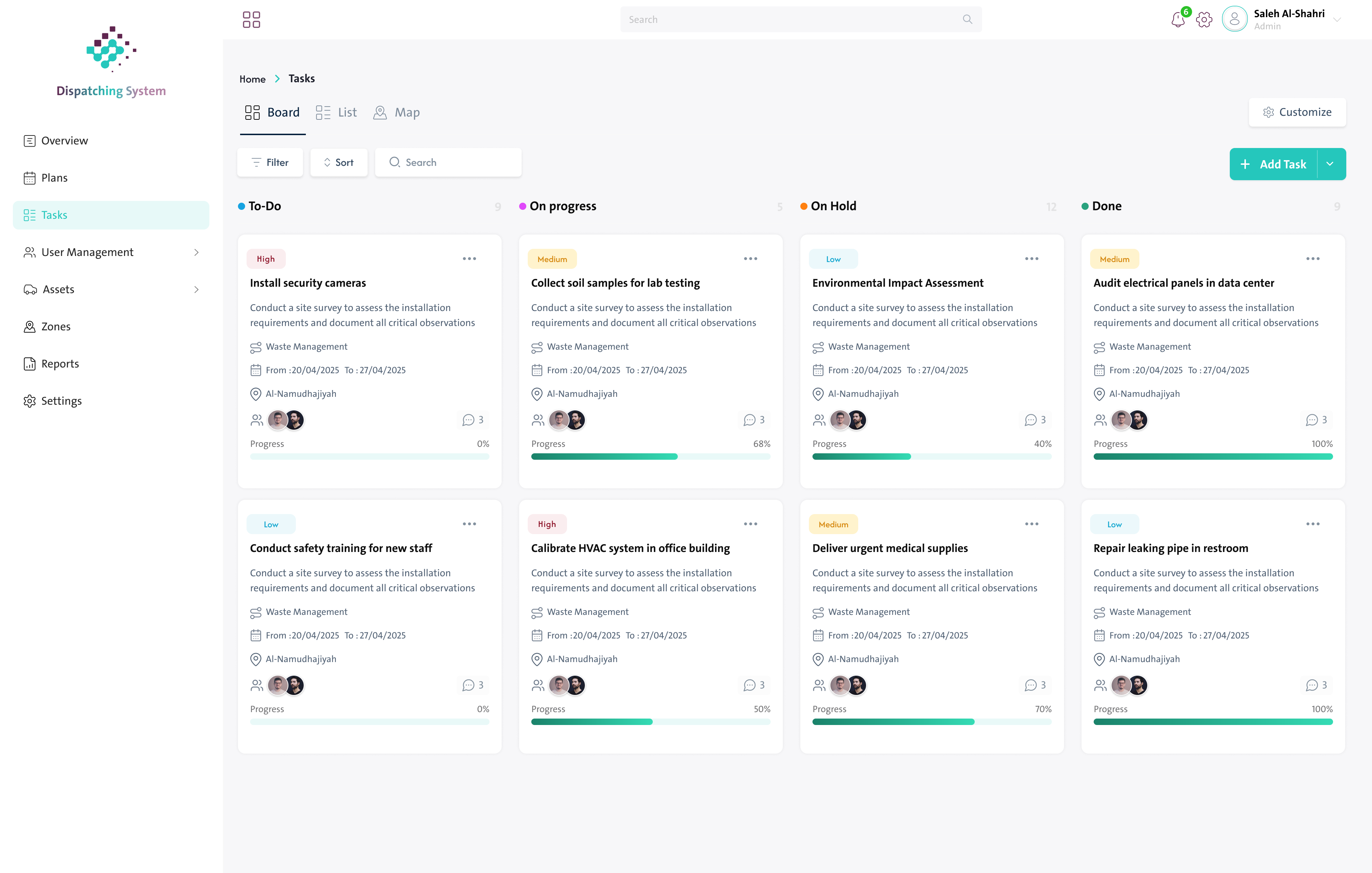Open Plans in the sidebar
Image resolution: width=1372 pixels, height=873 pixels.
(111, 178)
